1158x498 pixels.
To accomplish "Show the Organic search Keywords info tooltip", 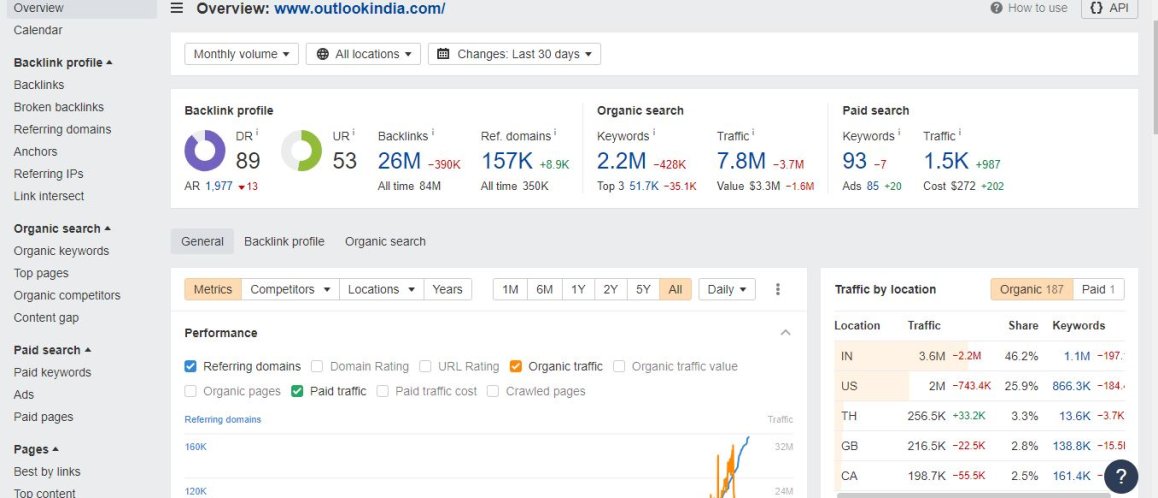I will click(x=654, y=133).
